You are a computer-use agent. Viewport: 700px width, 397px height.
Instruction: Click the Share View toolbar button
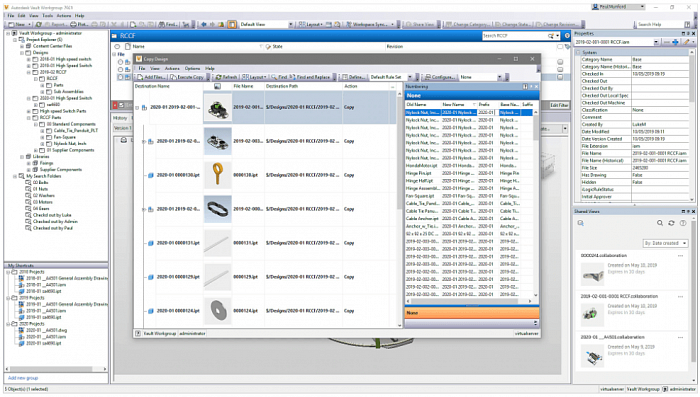pos(420,24)
